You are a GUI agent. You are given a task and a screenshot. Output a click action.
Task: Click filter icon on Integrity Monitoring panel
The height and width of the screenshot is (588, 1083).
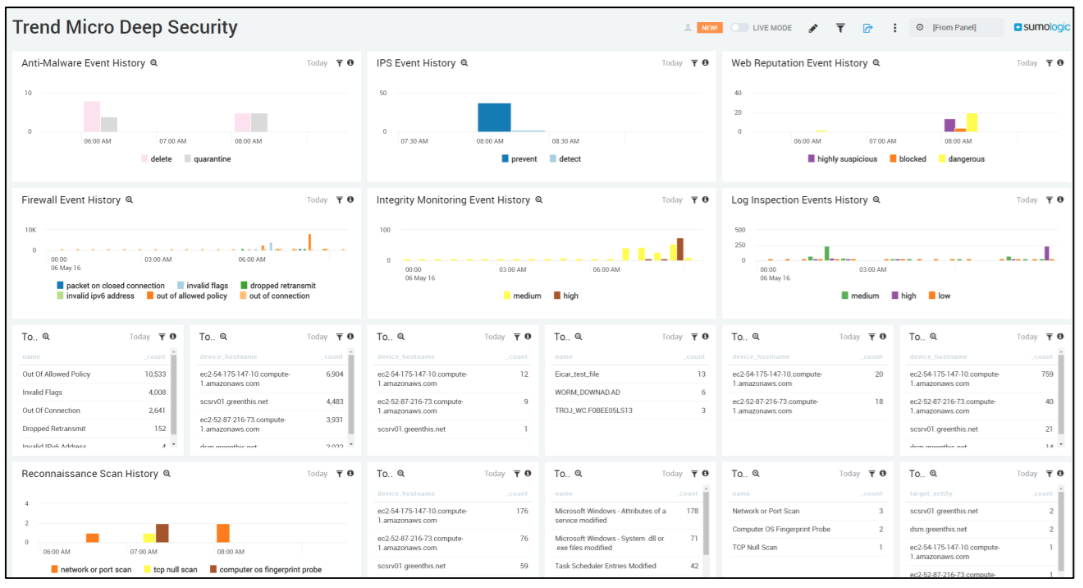pos(694,200)
